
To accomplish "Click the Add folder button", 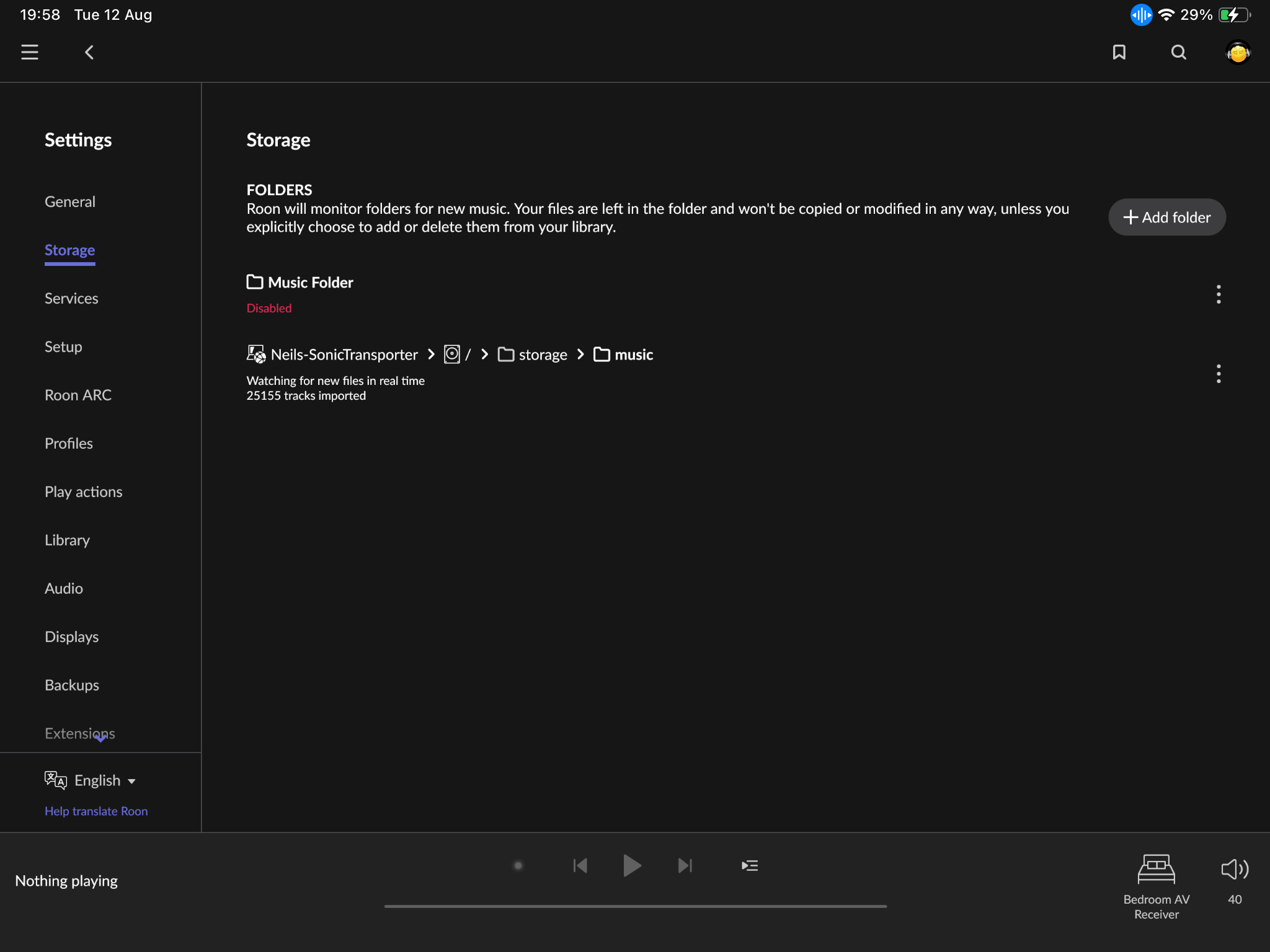I will coord(1166,217).
